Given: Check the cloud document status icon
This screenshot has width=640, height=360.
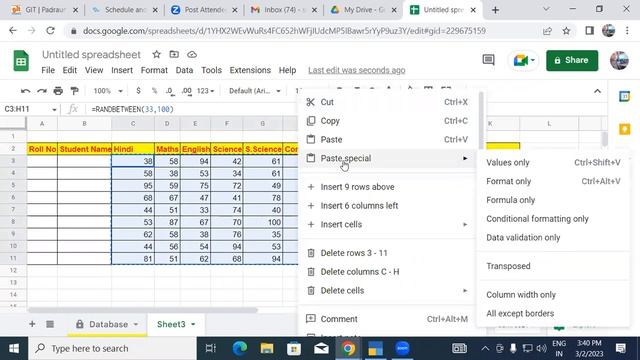Looking at the screenshot, I should (x=192, y=54).
